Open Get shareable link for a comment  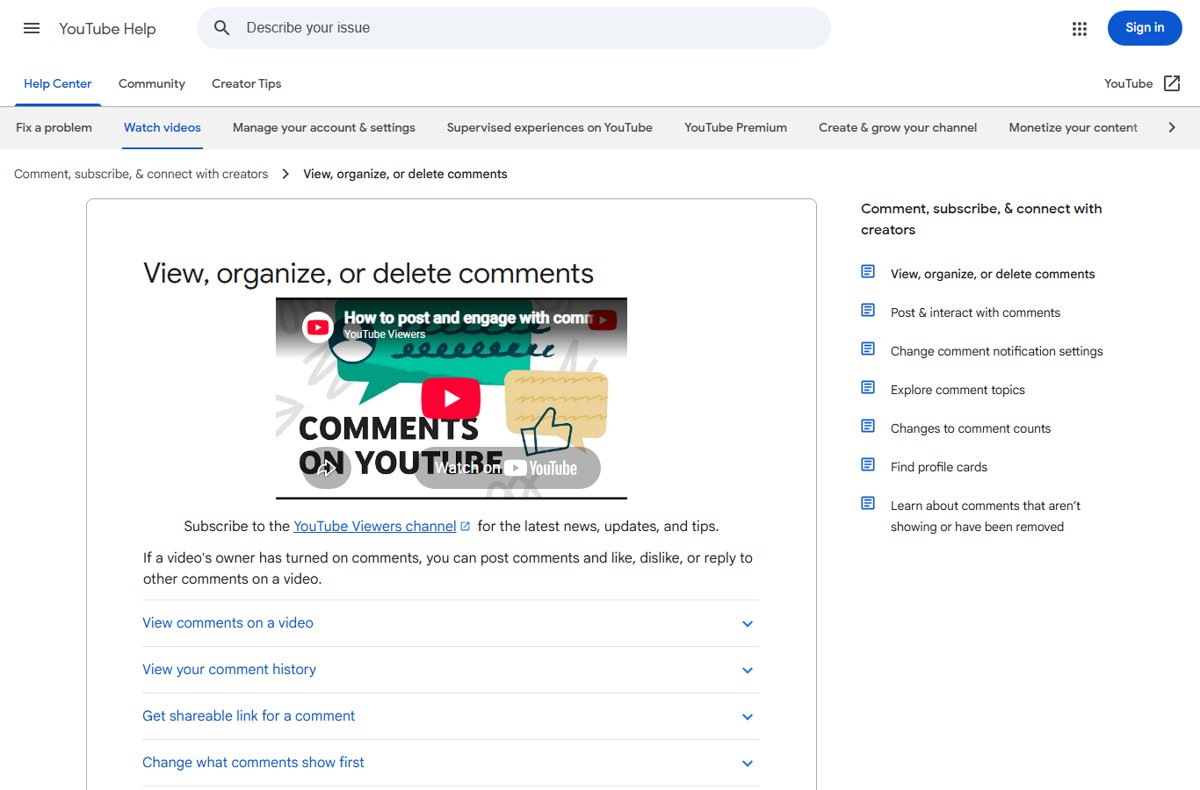click(450, 716)
